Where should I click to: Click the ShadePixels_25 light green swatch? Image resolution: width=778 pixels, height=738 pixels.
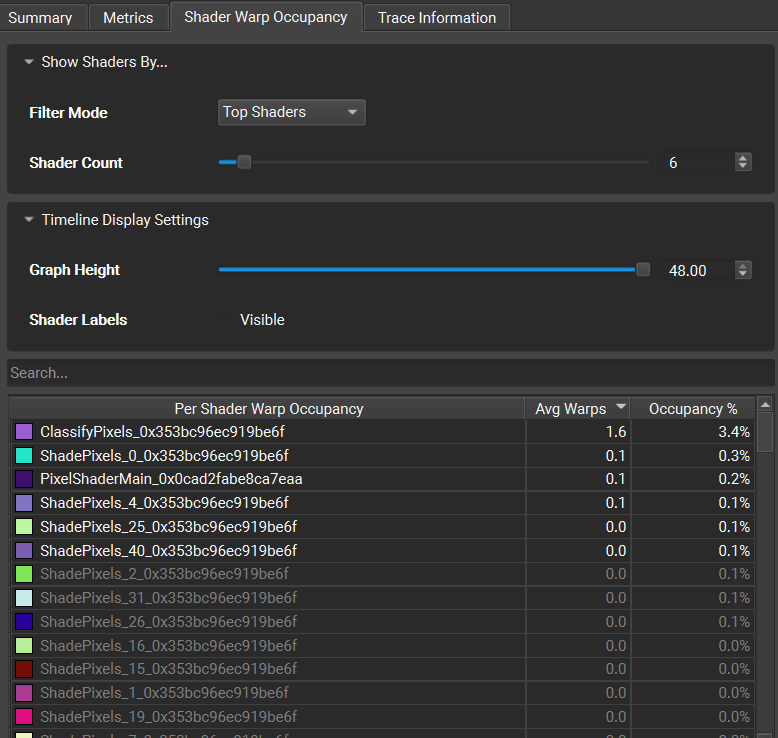coord(24,527)
